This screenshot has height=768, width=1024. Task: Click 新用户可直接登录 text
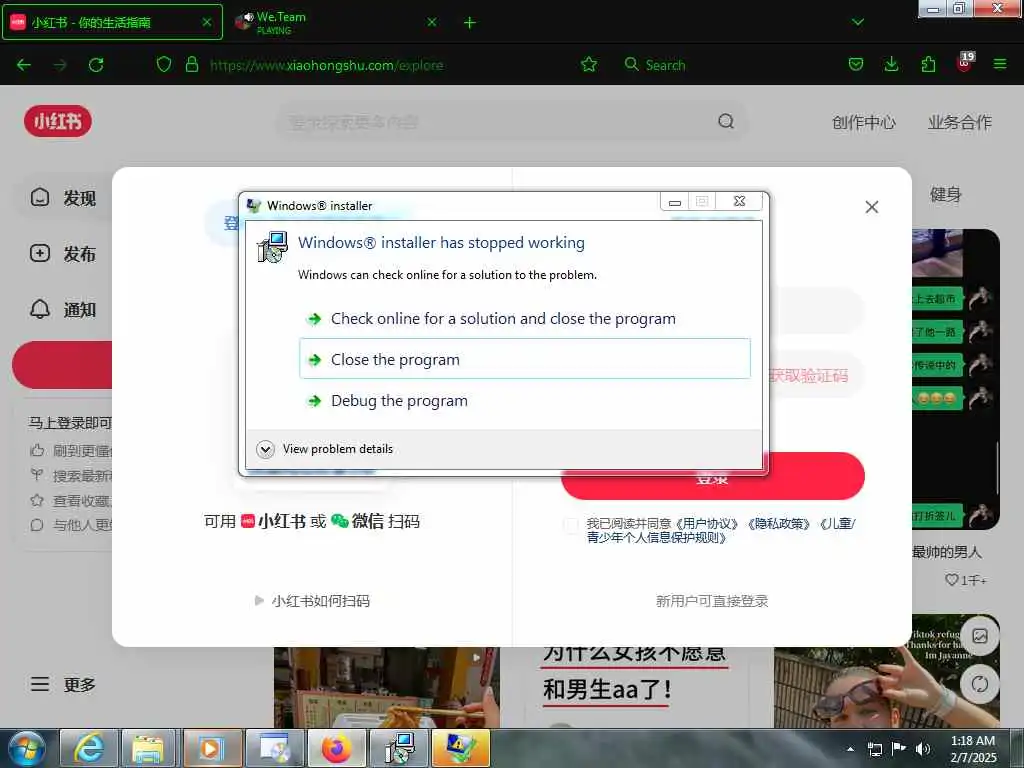pos(712,601)
